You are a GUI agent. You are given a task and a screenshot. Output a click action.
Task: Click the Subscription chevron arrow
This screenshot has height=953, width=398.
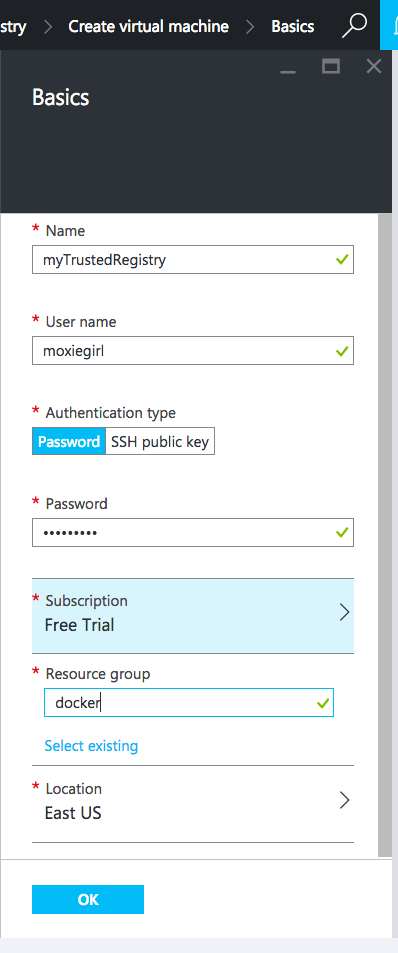(x=344, y=612)
